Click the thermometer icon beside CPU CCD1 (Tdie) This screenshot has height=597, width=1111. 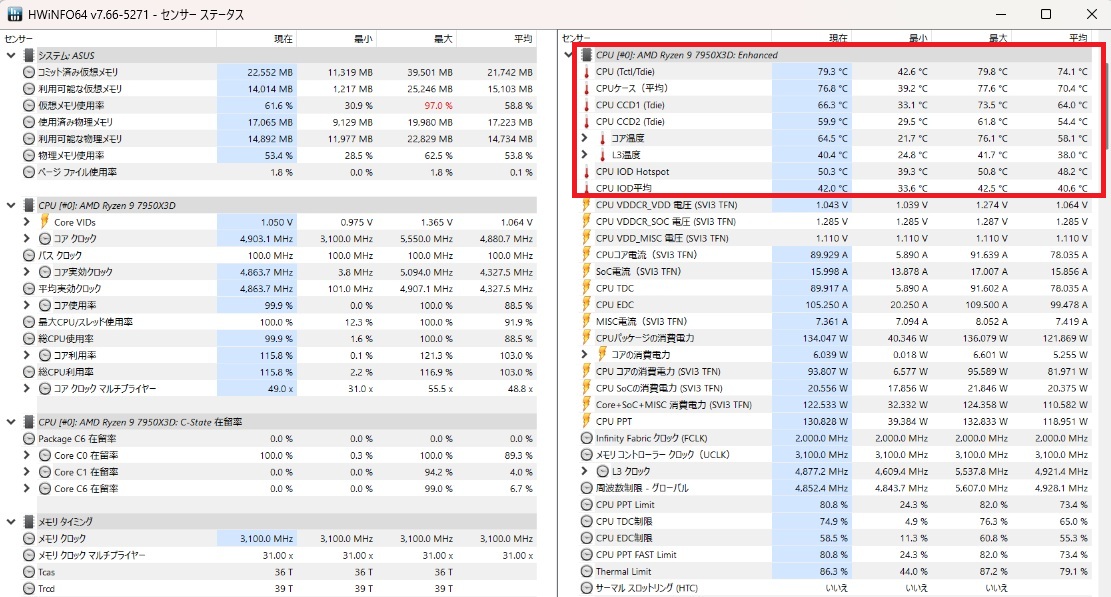coord(587,105)
